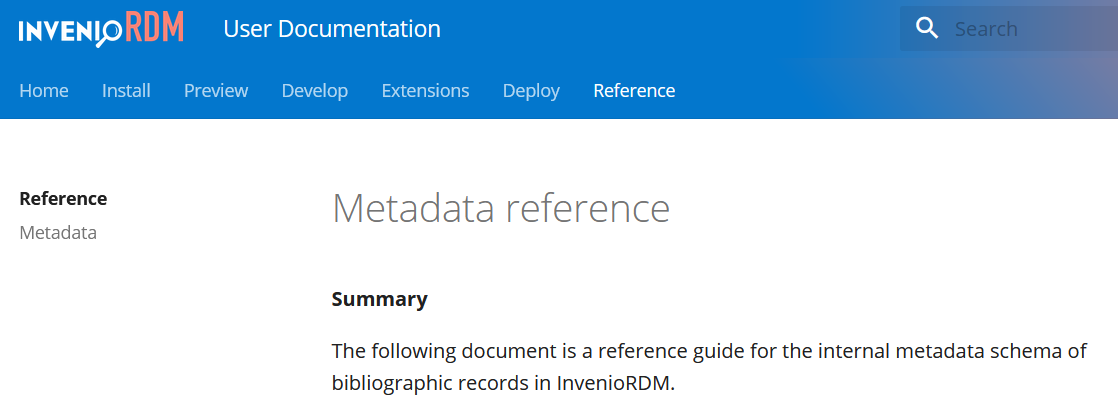The height and width of the screenshot is (406, 1118).
Task: Click the User Documentation header title
Action: click(x=332, y=29)
